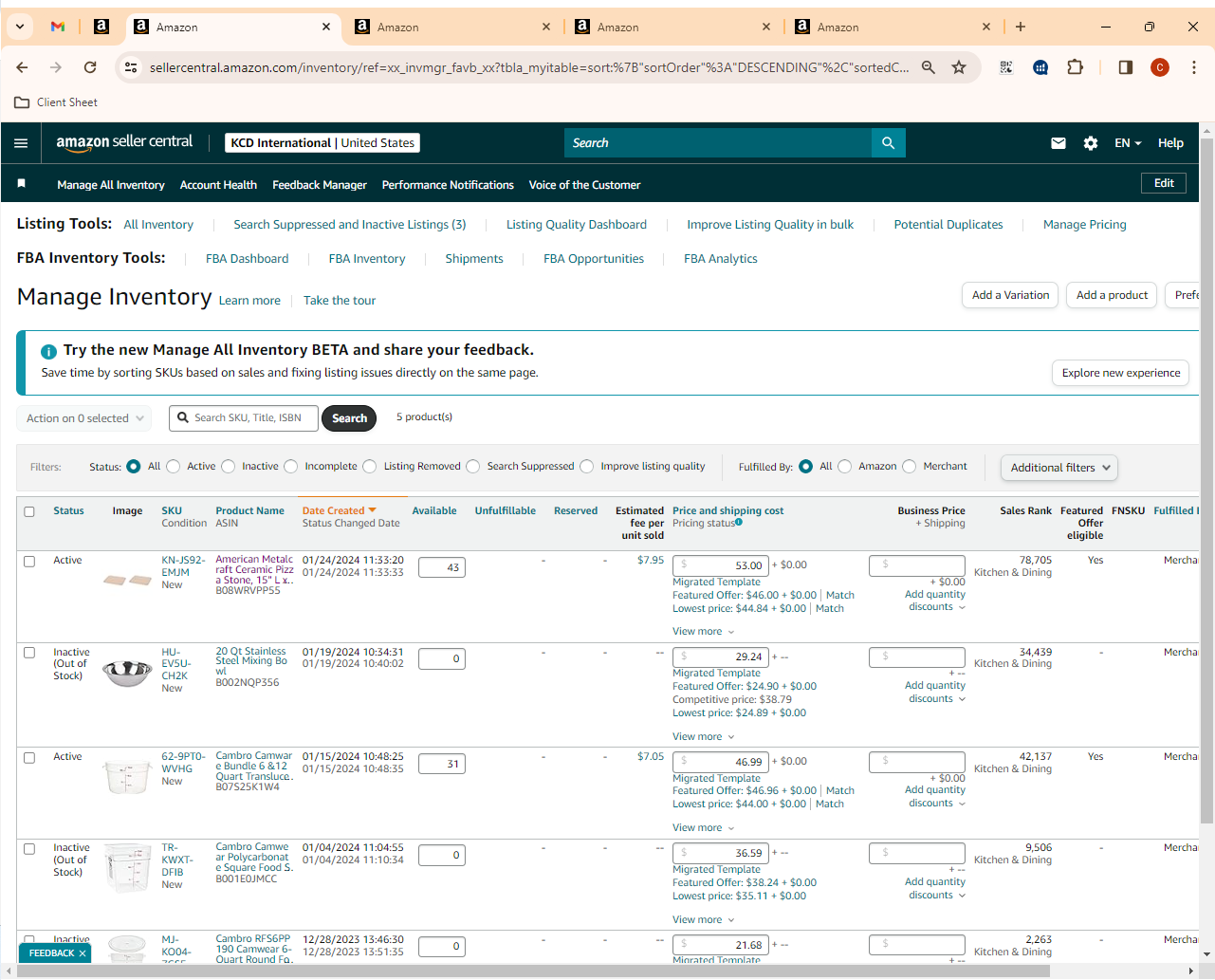Expand View more for the 53.00 priced listing
The height and width of the screenshot is (980, 1215).
coord(703,632)
